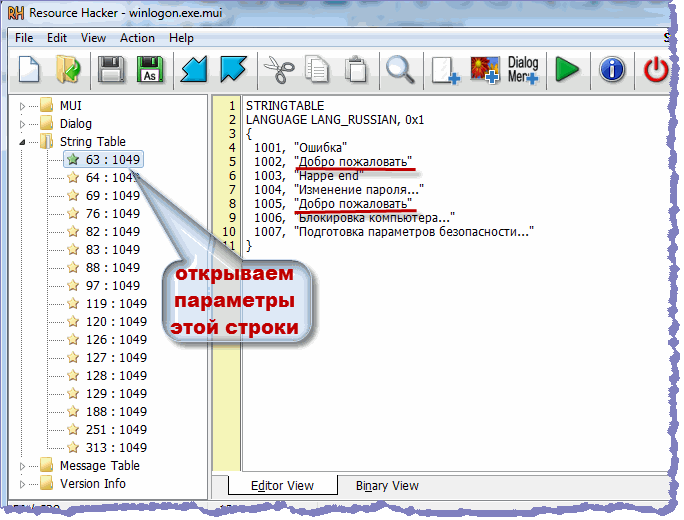Click the blue up-left arrow icon

coord(233,69)
